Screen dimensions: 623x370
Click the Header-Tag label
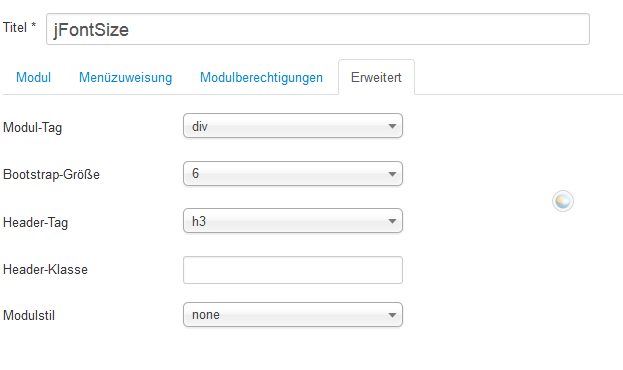click(x=35, y=223)
